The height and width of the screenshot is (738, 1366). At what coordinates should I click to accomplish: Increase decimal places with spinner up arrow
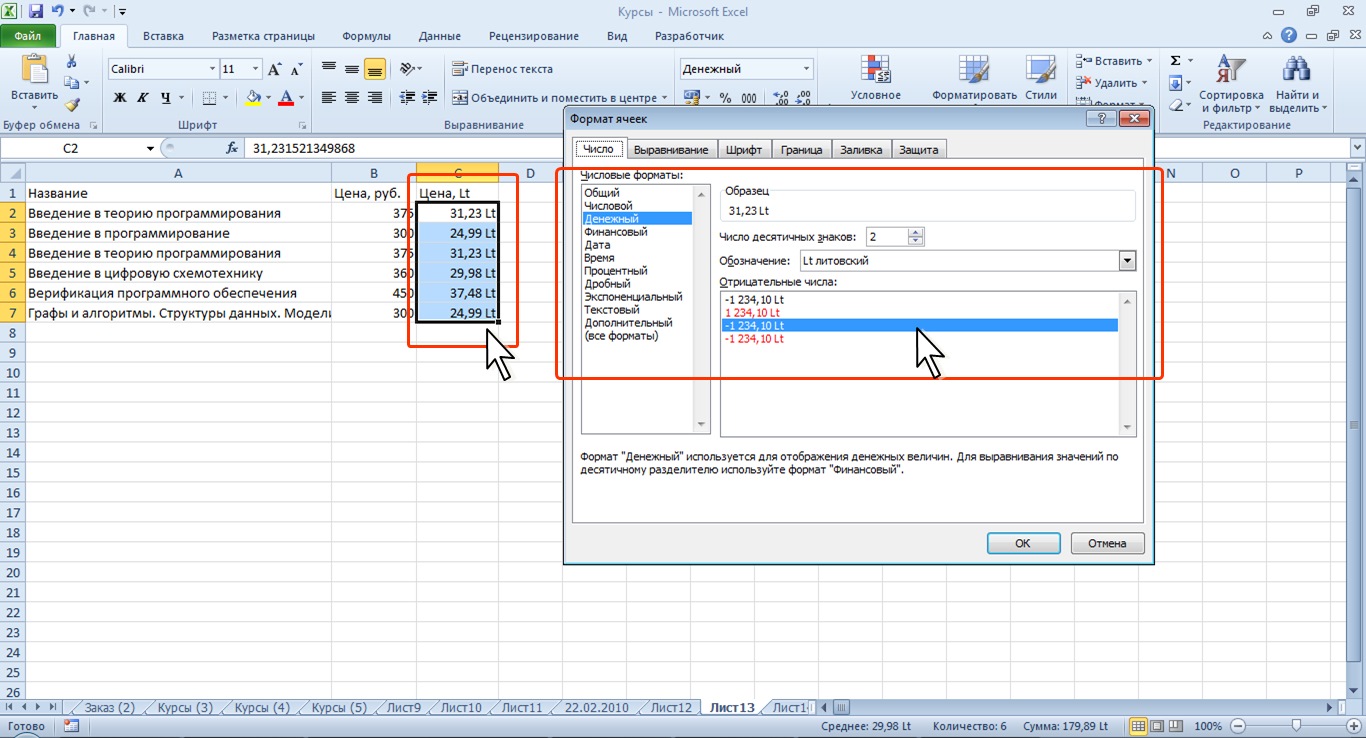pyautogui.click(x=916, y=232)
